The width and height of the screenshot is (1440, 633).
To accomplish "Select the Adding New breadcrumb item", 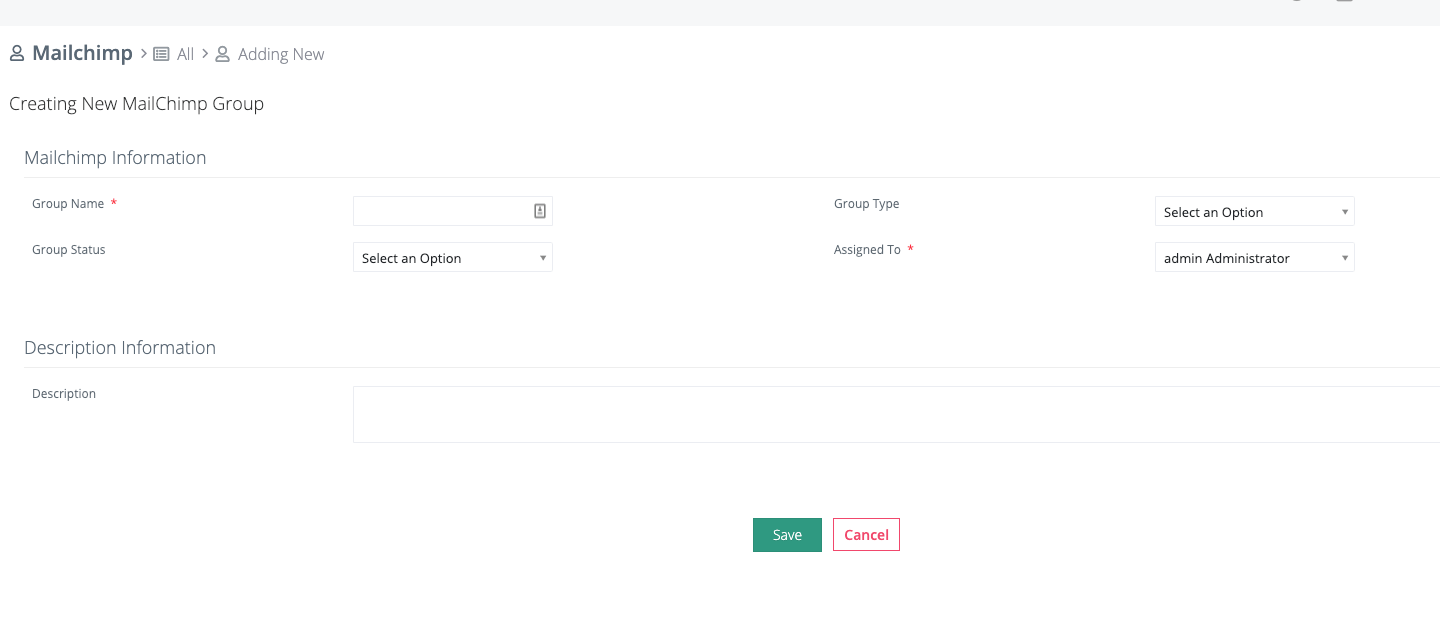I will point(280,53).
